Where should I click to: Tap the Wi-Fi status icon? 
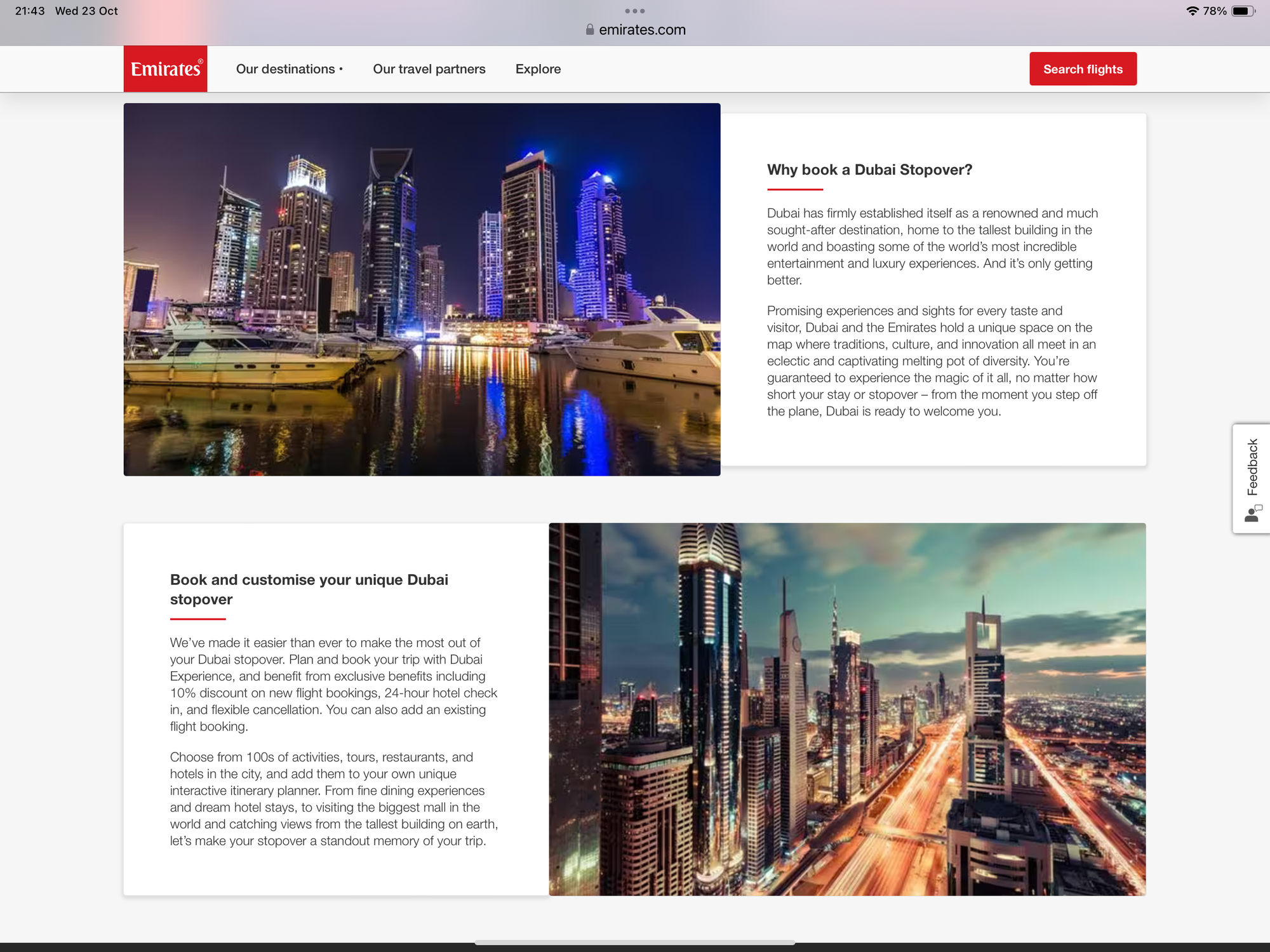[1192, 11]
